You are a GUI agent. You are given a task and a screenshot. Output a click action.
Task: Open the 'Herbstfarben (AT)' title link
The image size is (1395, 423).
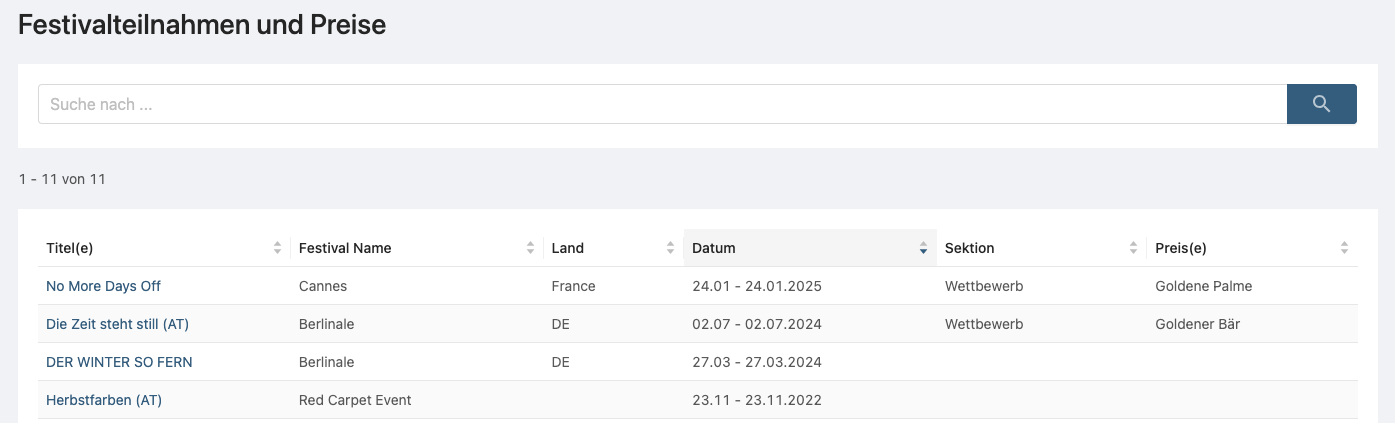tap(104, 400)
